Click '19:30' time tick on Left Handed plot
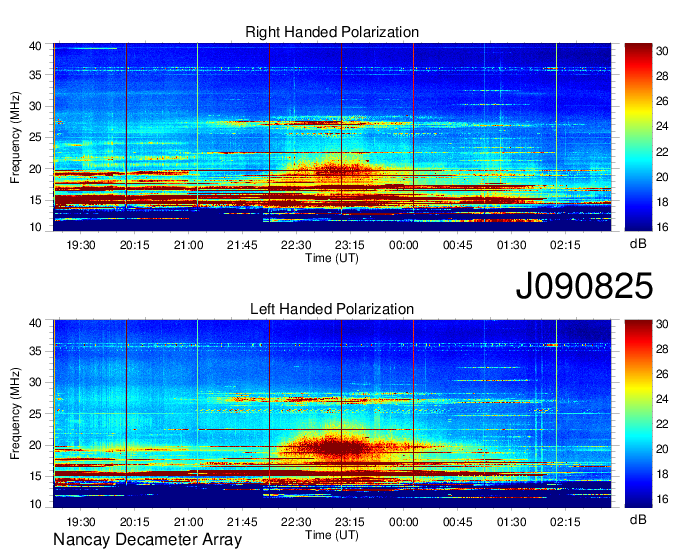 81,522
